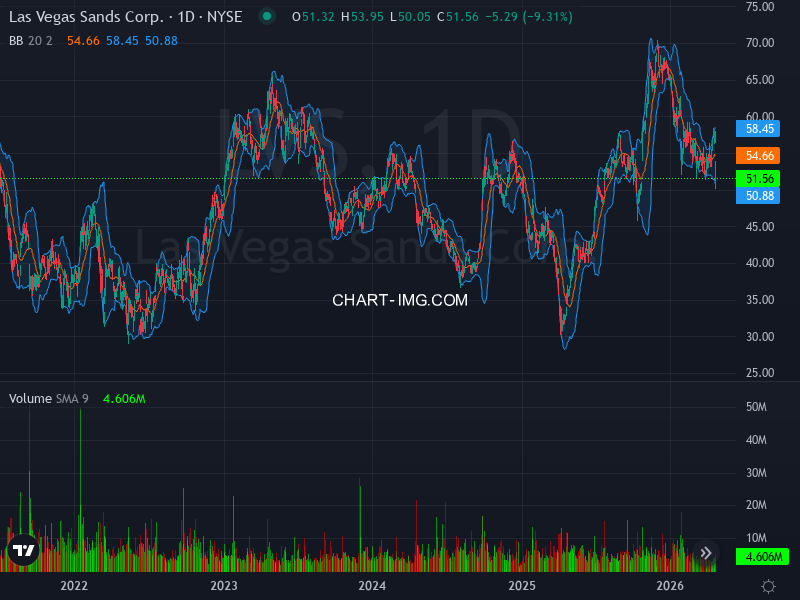Click the BB upper value 58.45 in legend

(122, 41)
